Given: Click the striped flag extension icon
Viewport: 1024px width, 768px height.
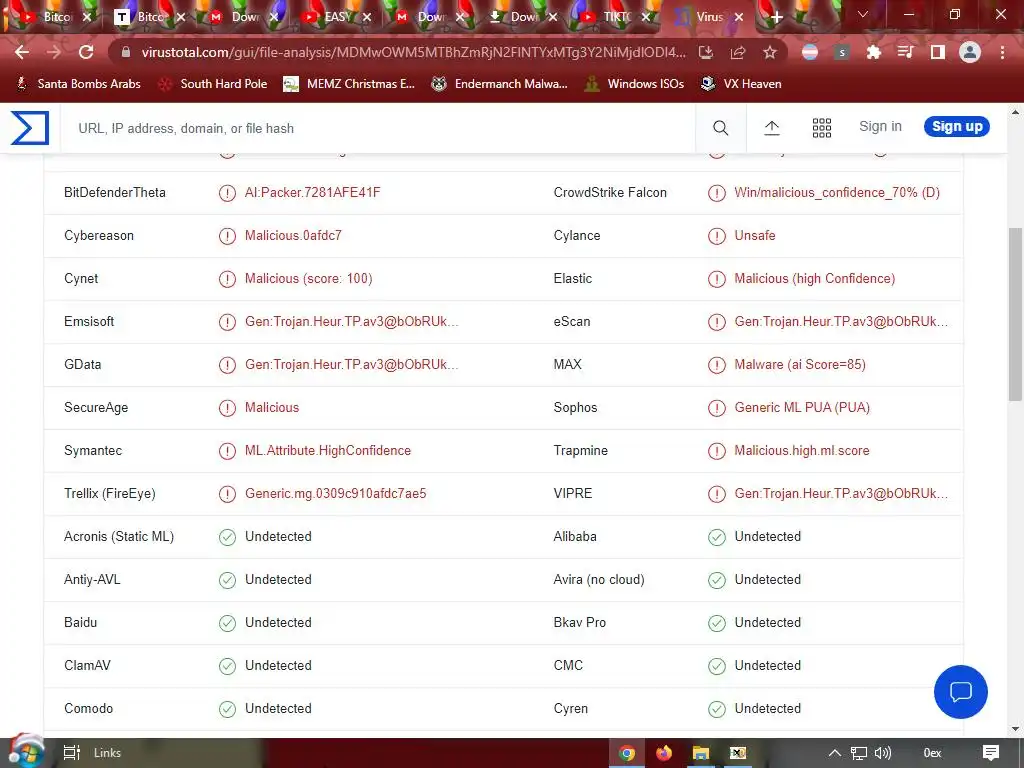Looking at the screenshot, I should click(x=810, y=52).
